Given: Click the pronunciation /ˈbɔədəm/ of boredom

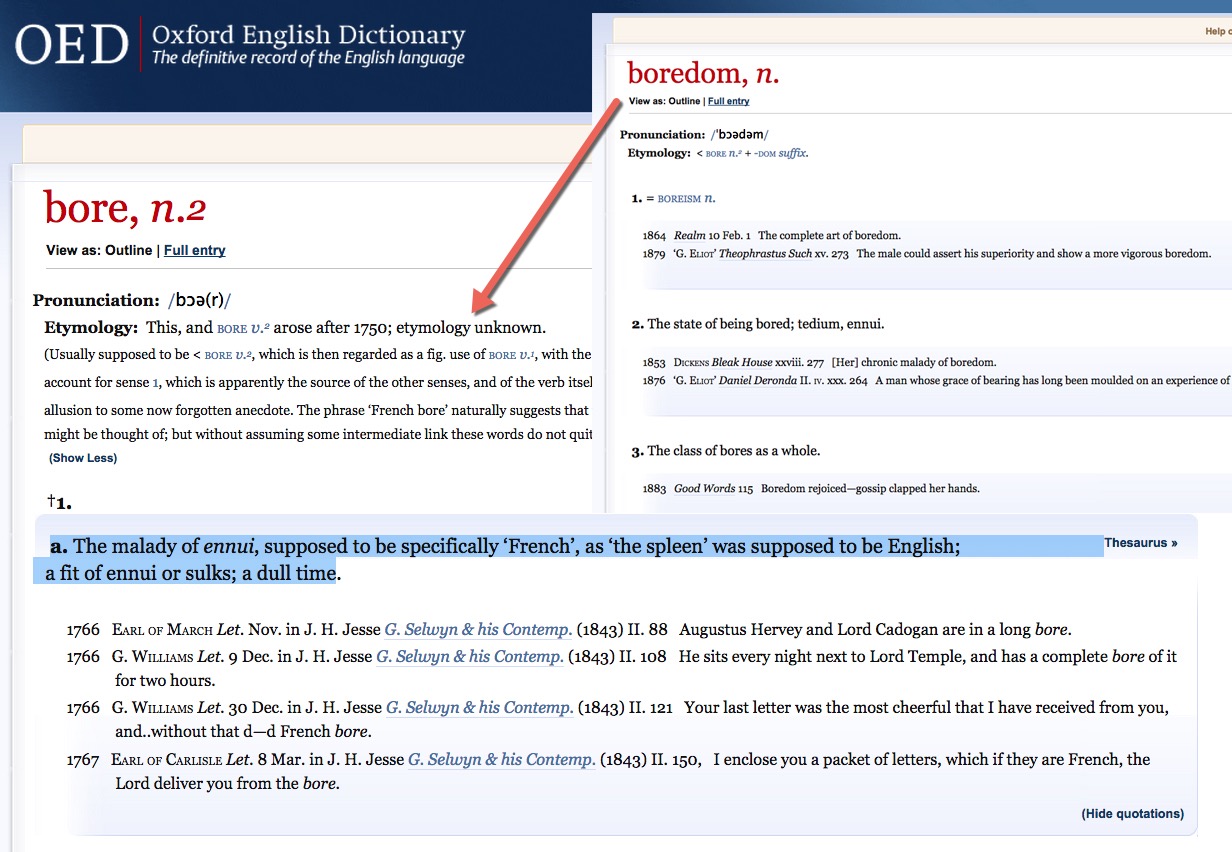Looking at the screenshot, I should tap(739, 135).
